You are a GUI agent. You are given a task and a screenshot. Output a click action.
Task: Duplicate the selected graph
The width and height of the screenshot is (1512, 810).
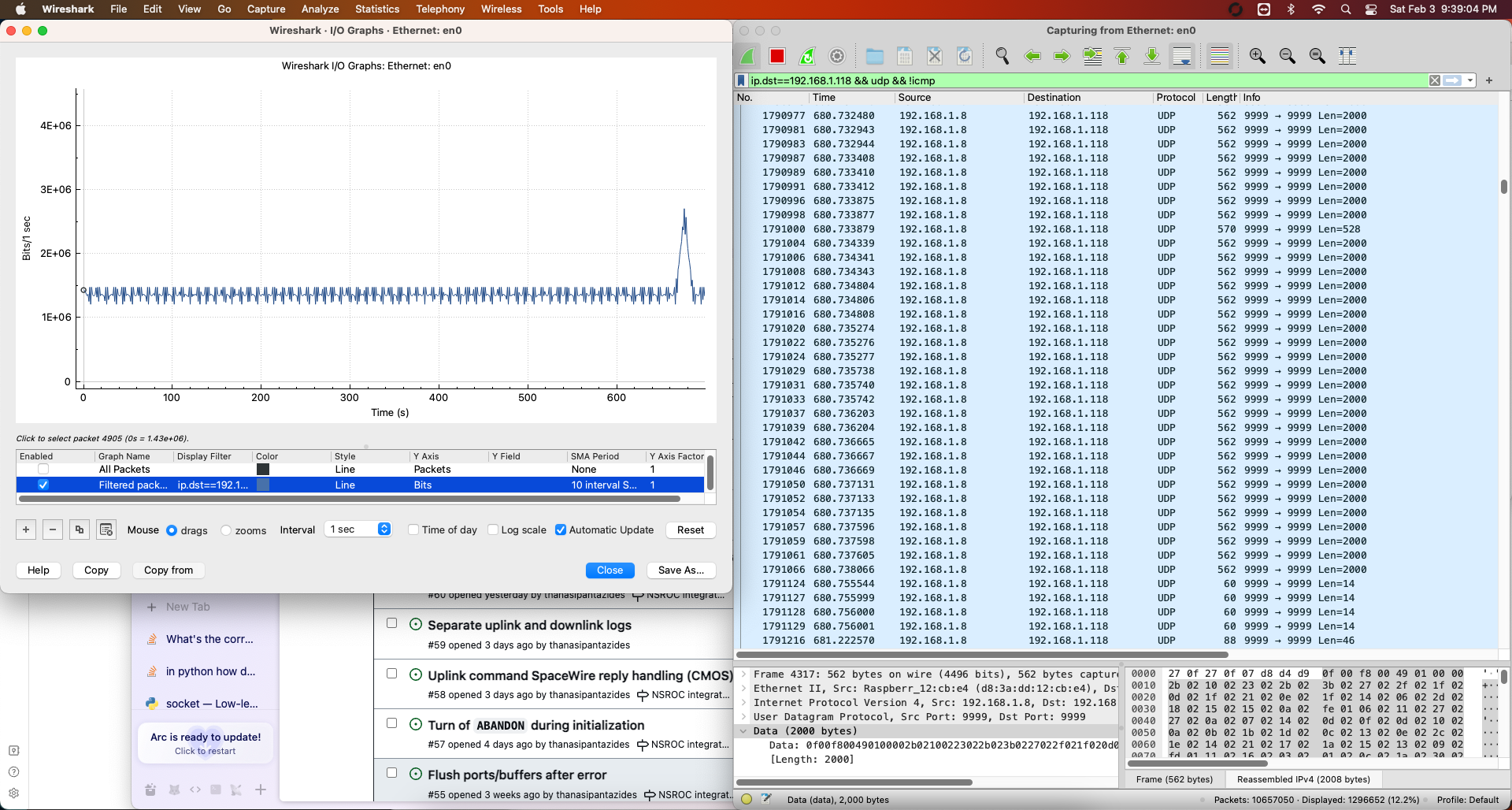80,529
